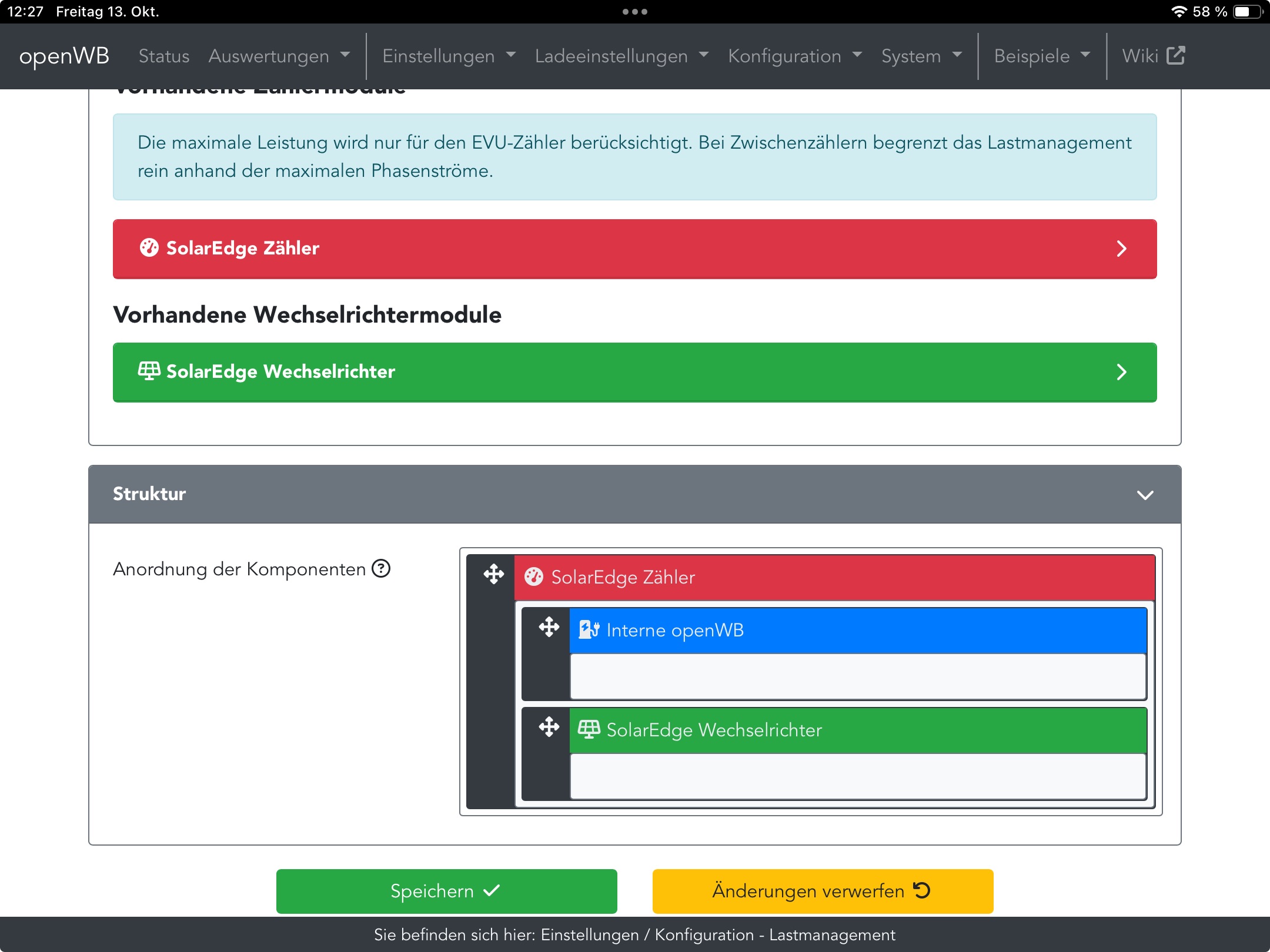Open the Ladeeinstellungen dropdown

(x=621, y=56)
